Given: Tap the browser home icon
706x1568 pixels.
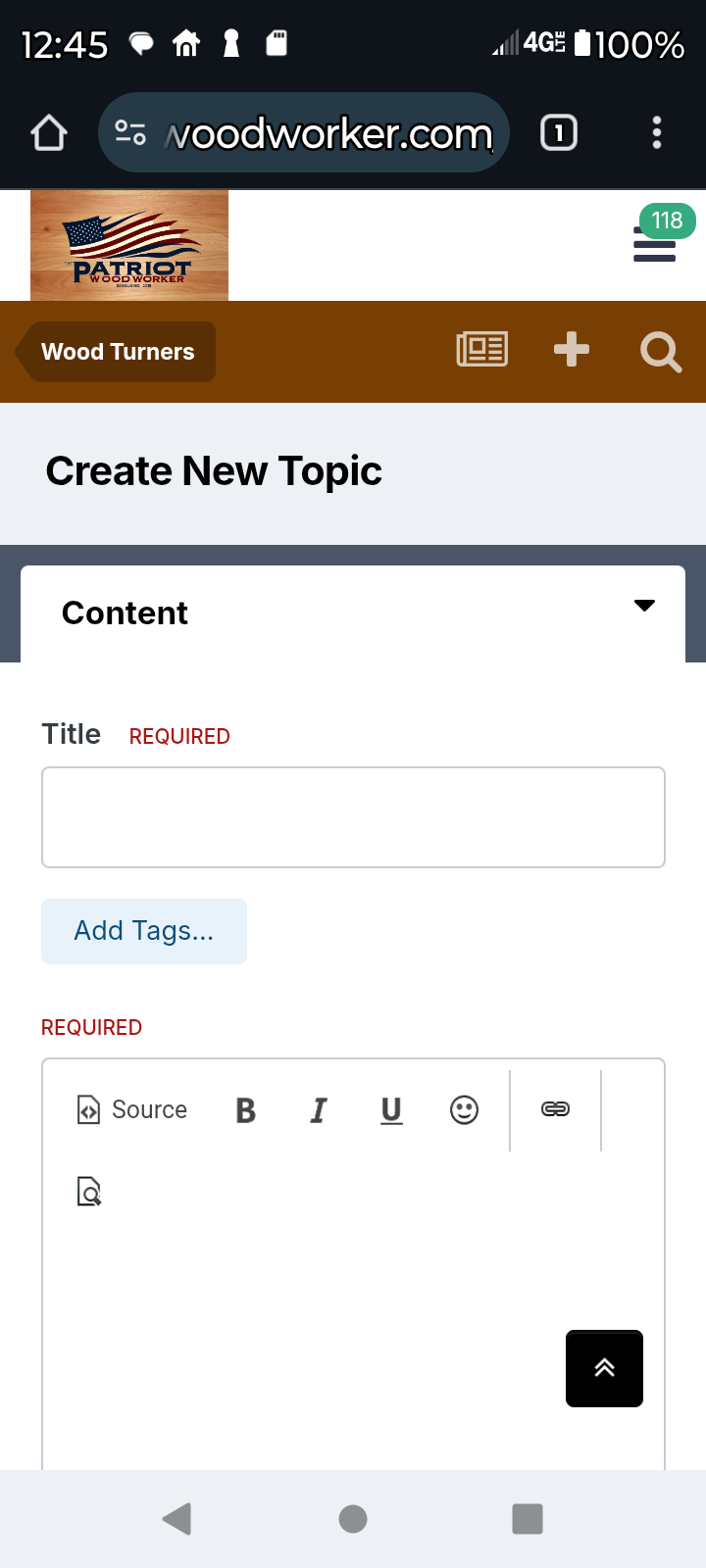Looking at the screenshot, I should coord(49,132).
